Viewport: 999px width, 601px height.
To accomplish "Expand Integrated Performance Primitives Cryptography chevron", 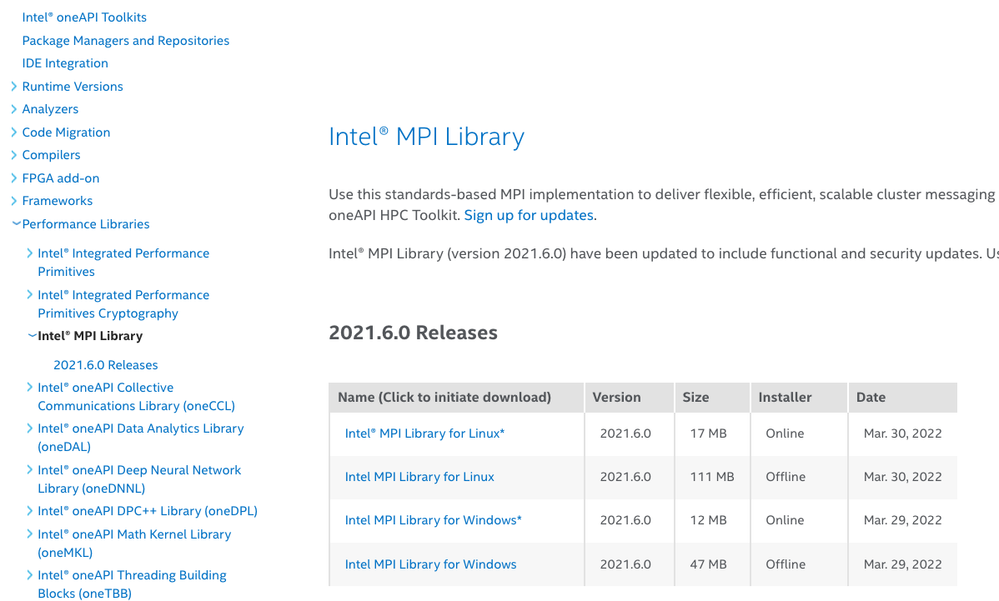I will (x=29, y=294).
